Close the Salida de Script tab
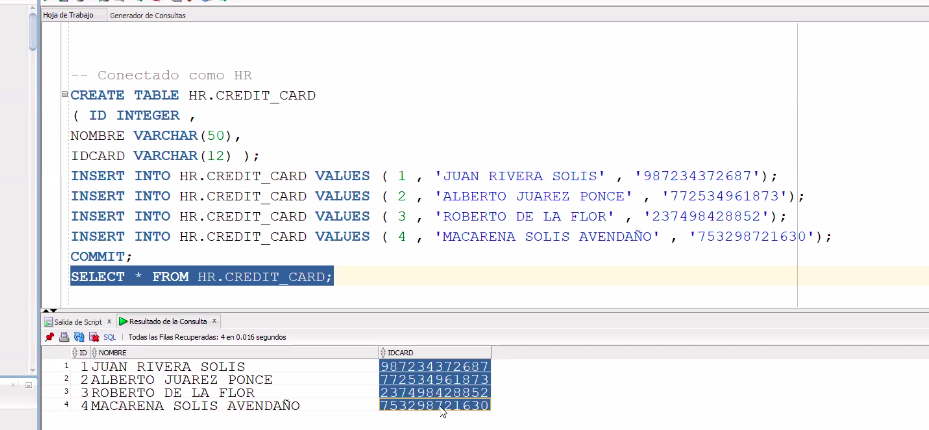 [x=110, y=321]
